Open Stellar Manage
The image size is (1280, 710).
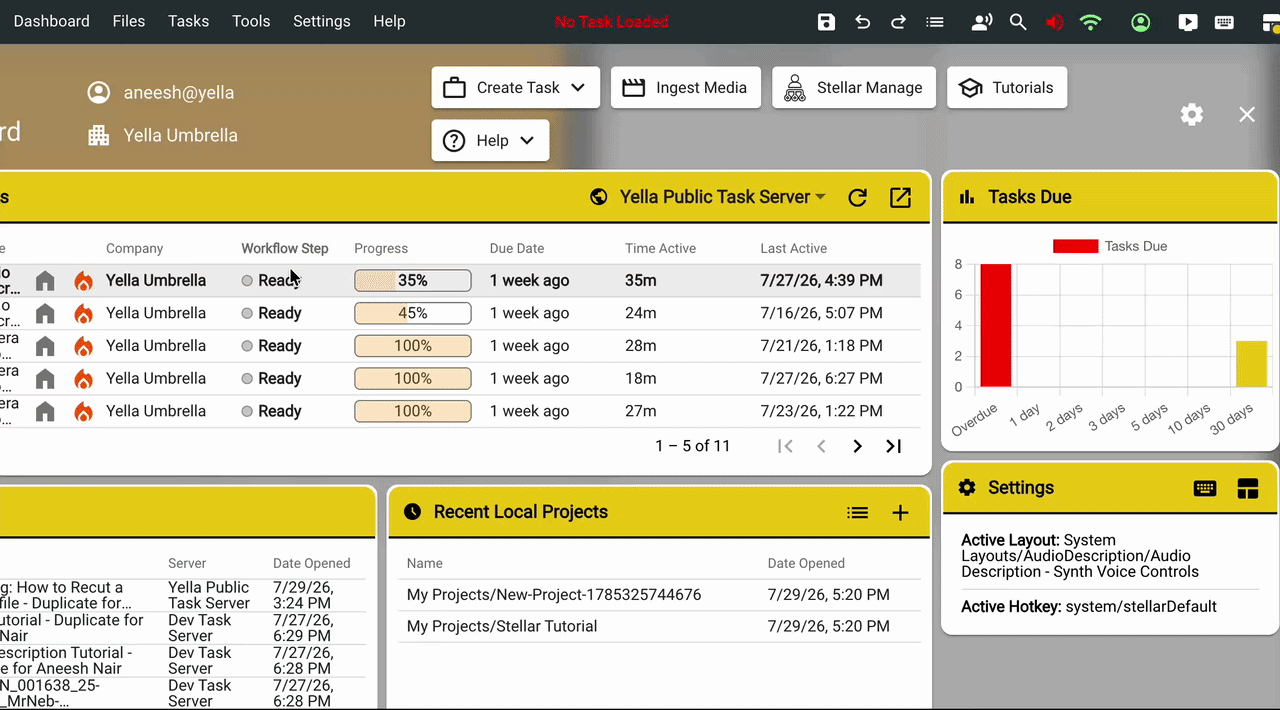point(854,87)
